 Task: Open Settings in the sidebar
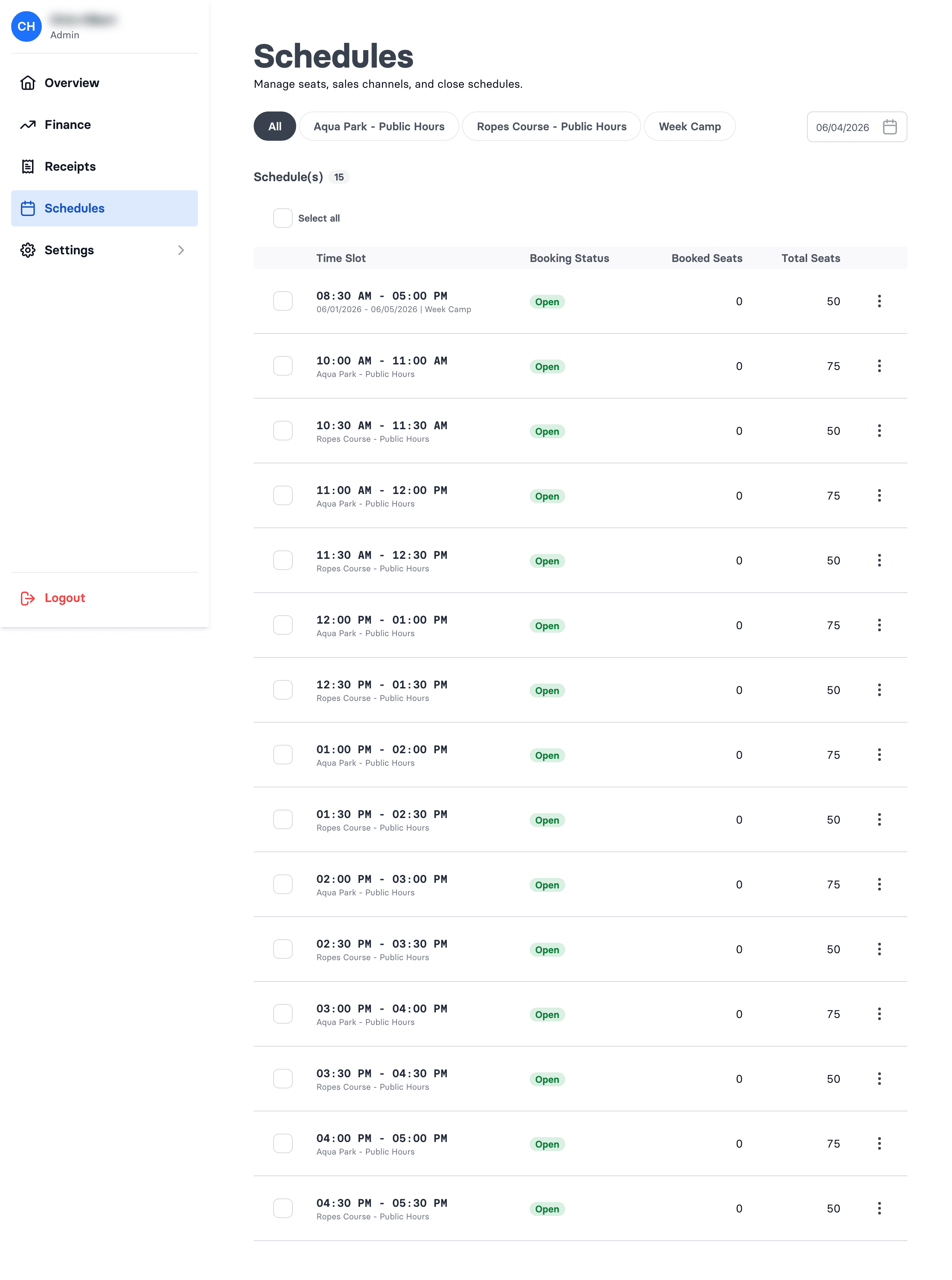(104, 250)
